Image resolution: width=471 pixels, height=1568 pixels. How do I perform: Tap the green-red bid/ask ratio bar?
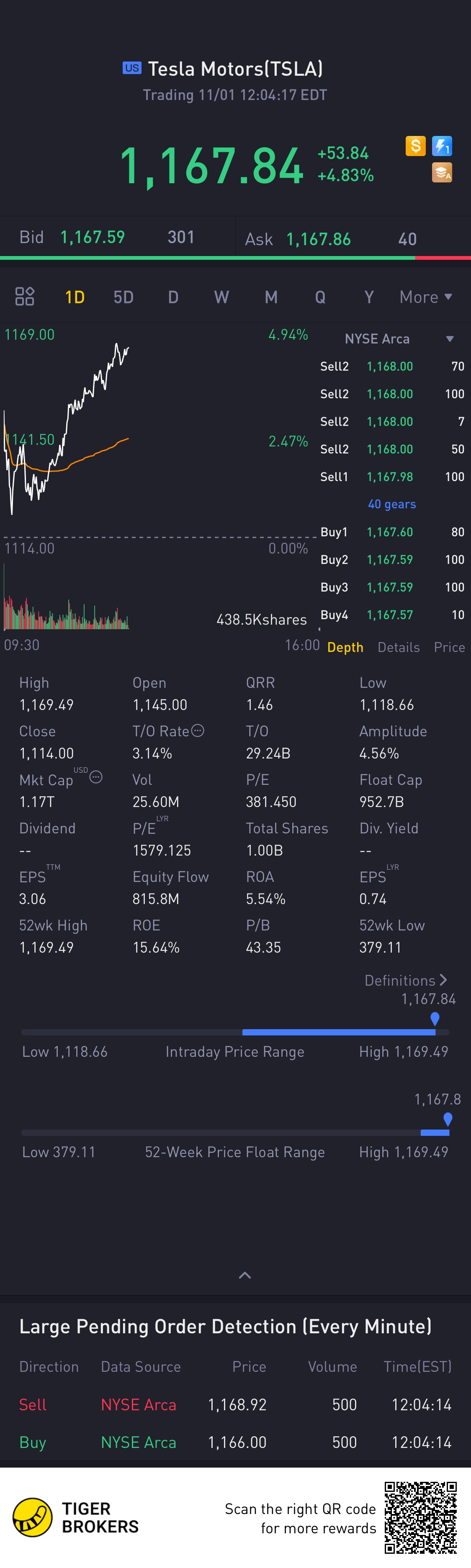[x=235, y=258]
